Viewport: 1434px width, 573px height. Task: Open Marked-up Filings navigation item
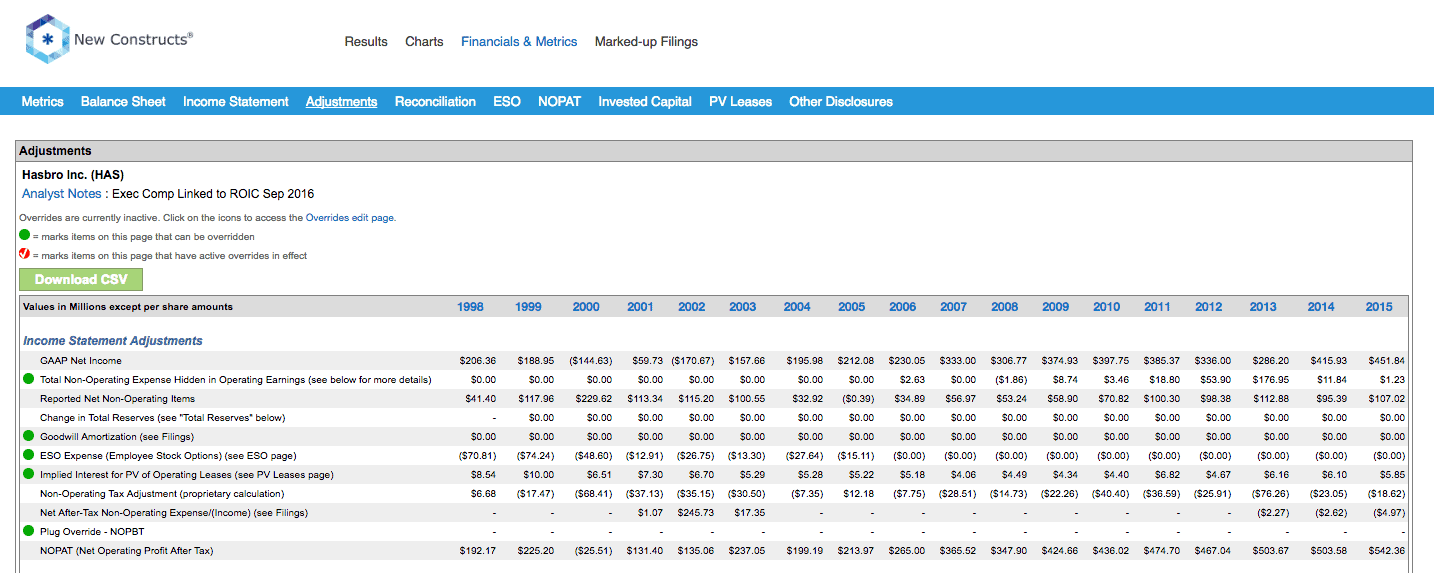pyautogui.click(x=646, y=42)
